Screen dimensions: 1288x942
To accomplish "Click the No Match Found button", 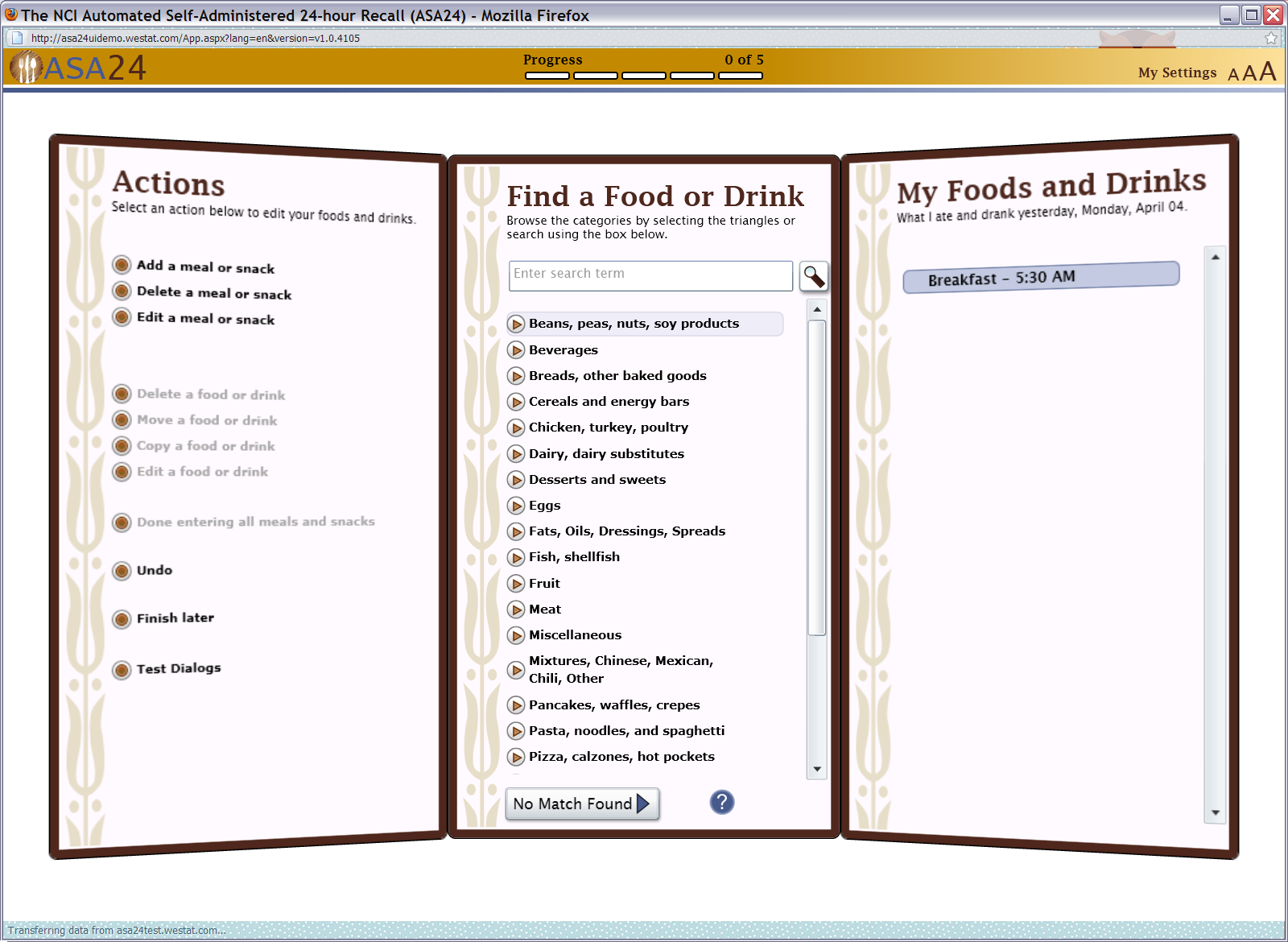I will point(581,804).
